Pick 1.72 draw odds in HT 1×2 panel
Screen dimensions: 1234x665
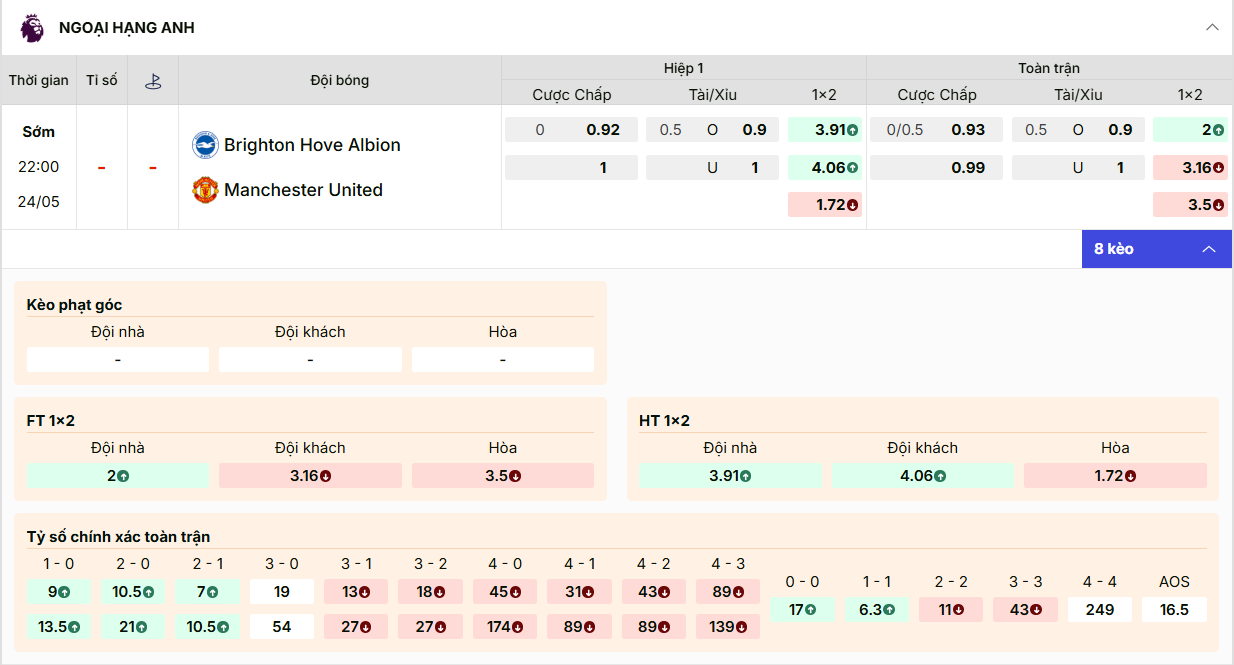click(1115, 476)
